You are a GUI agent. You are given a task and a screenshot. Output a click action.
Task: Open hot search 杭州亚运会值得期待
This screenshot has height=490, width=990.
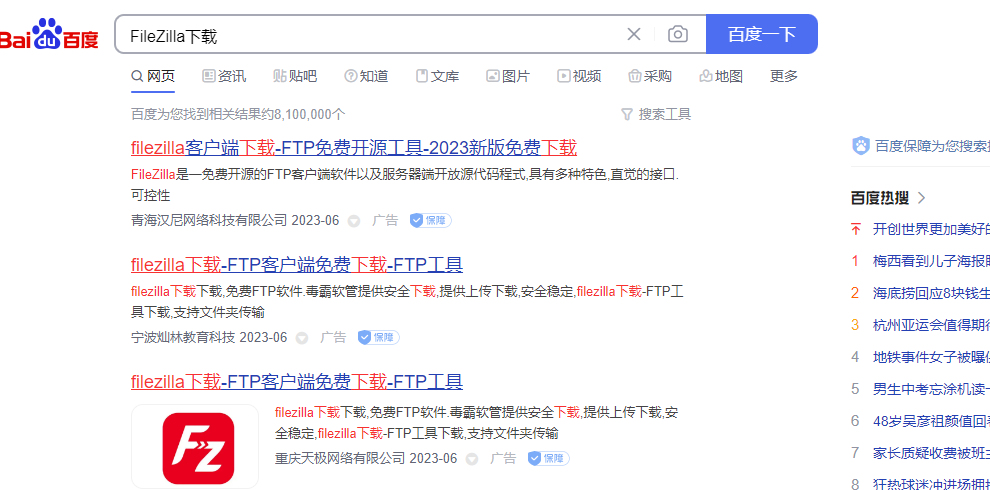click(931, 325)
